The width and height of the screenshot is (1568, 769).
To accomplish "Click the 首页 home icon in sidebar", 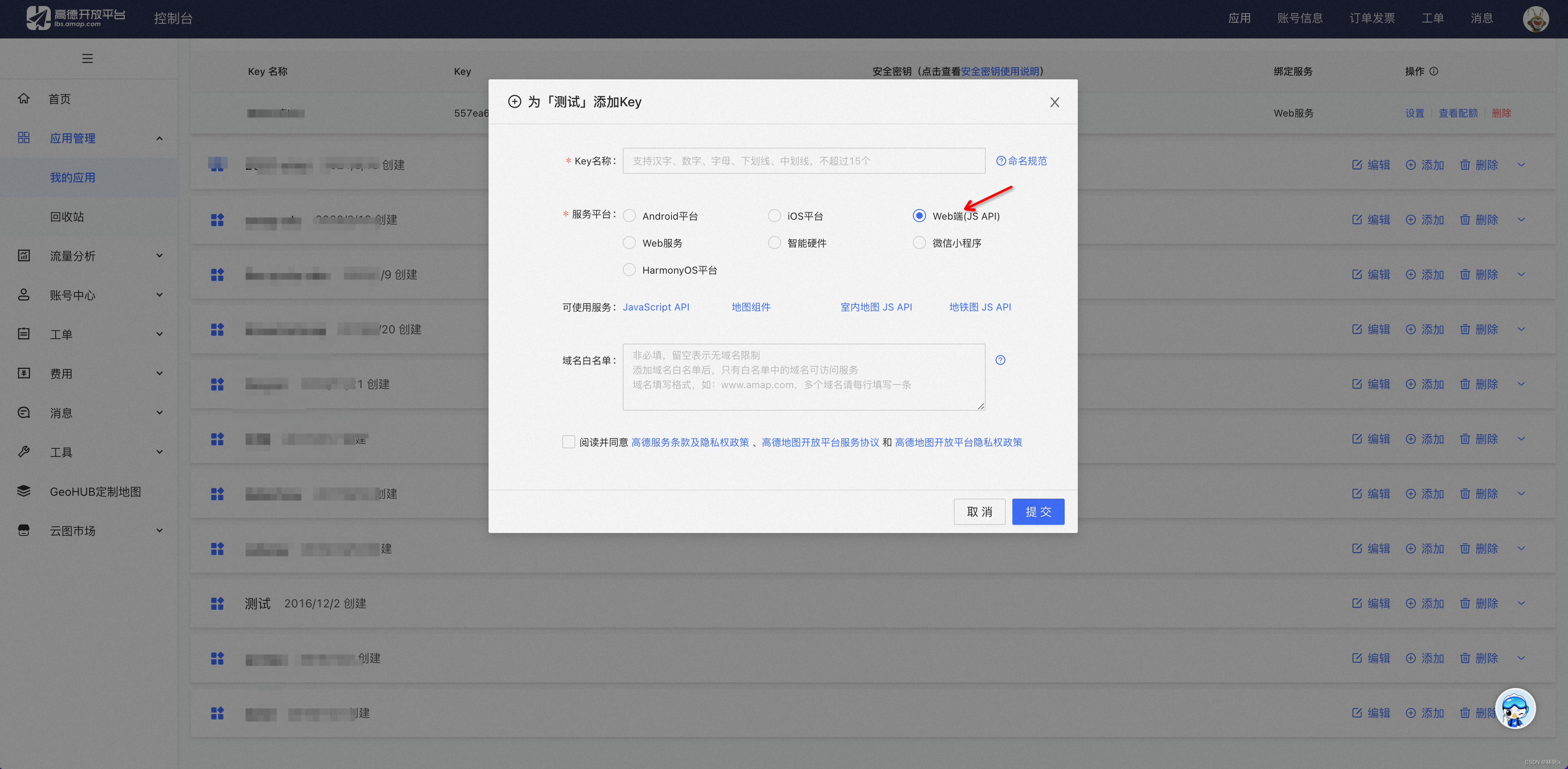I will point(24,99).
